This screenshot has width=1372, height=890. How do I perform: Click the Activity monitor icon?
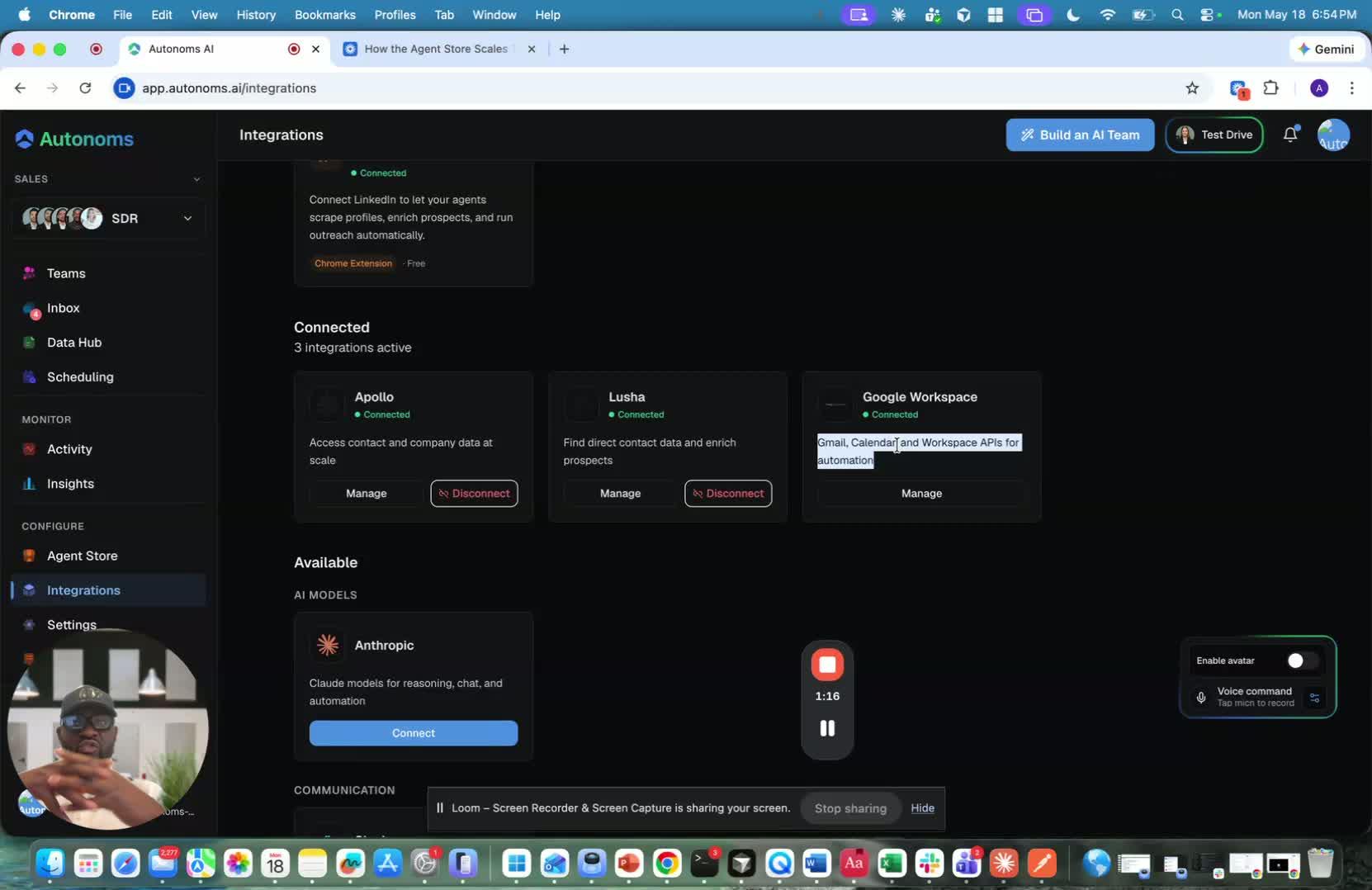click(29, 449)
